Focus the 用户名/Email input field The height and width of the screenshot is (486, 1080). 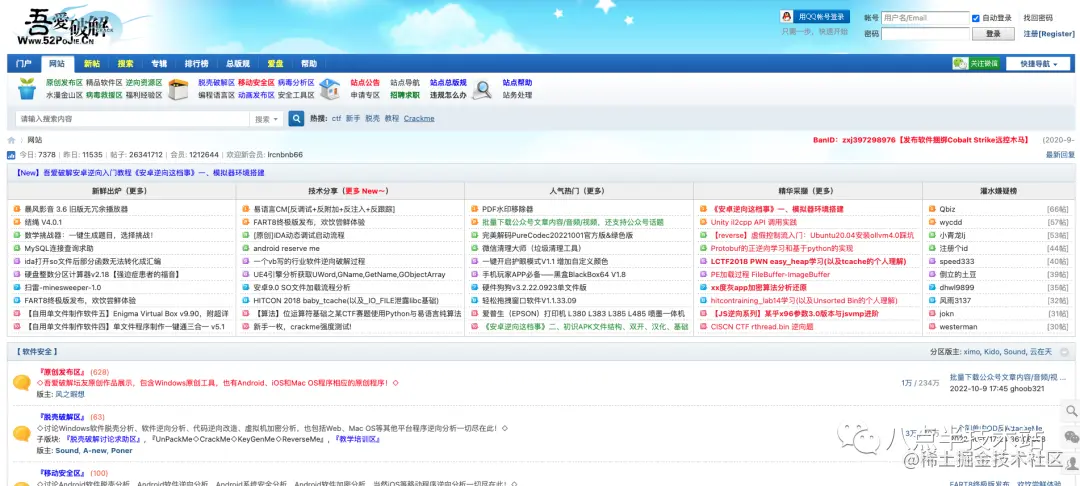(925, 18)
